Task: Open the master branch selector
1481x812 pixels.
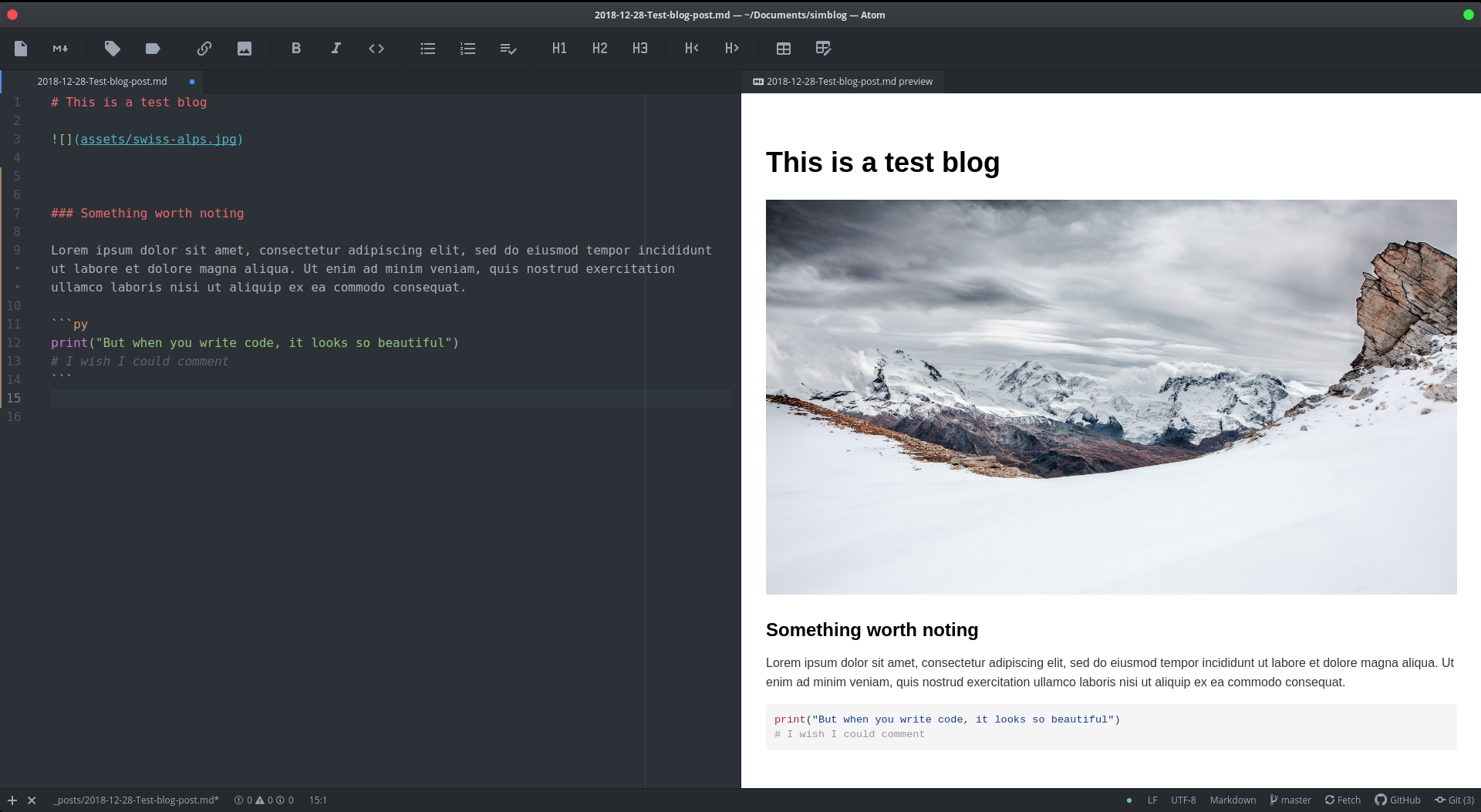Action: [1290, 800]
